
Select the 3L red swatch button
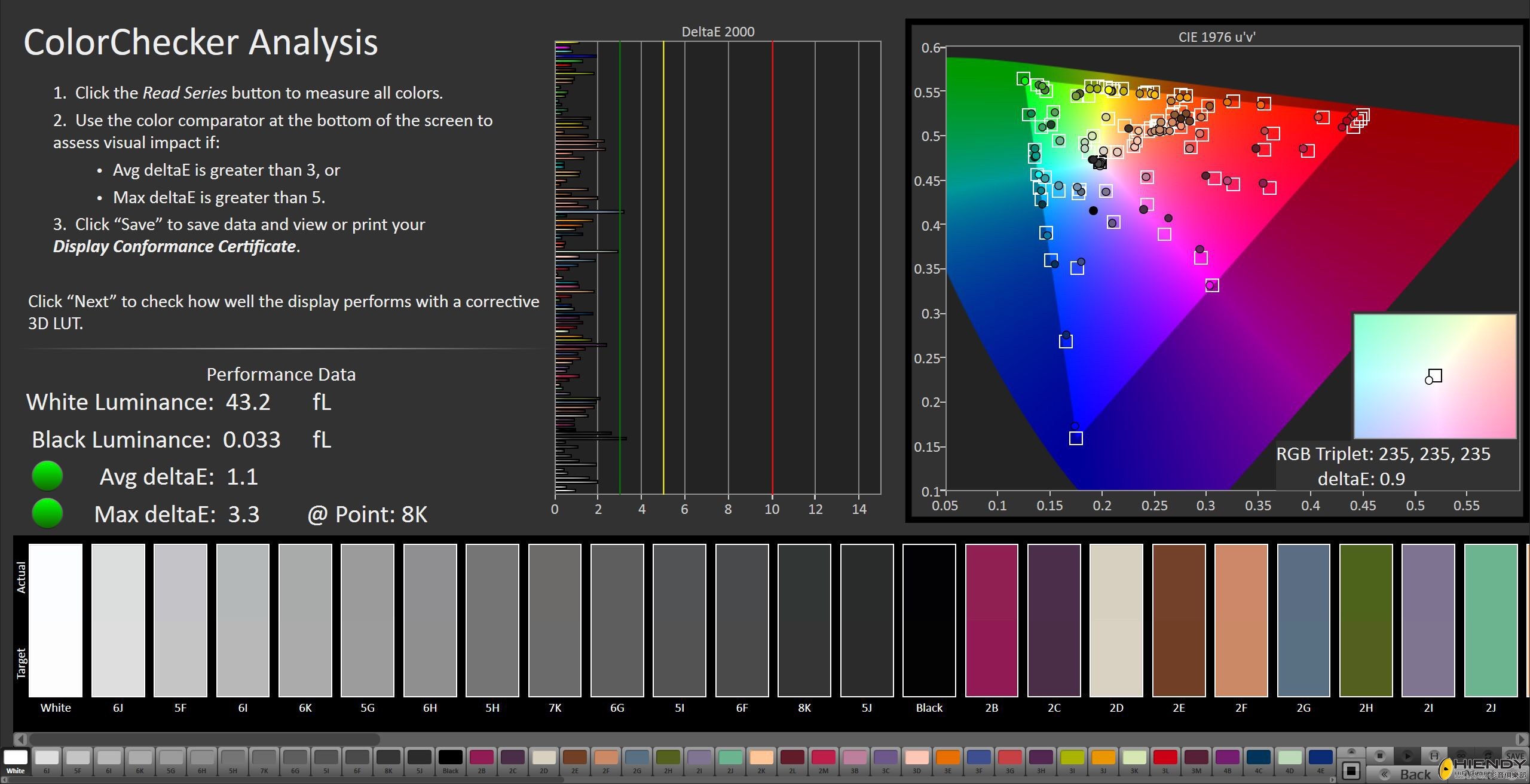pos(1165,761)
